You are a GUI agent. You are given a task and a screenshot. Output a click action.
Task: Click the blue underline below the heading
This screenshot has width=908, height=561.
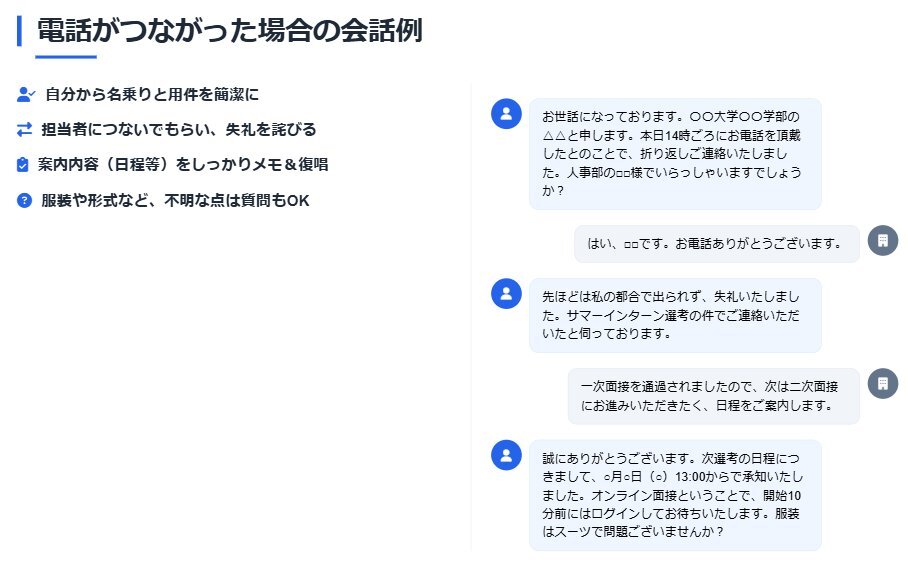pos(66,57)
